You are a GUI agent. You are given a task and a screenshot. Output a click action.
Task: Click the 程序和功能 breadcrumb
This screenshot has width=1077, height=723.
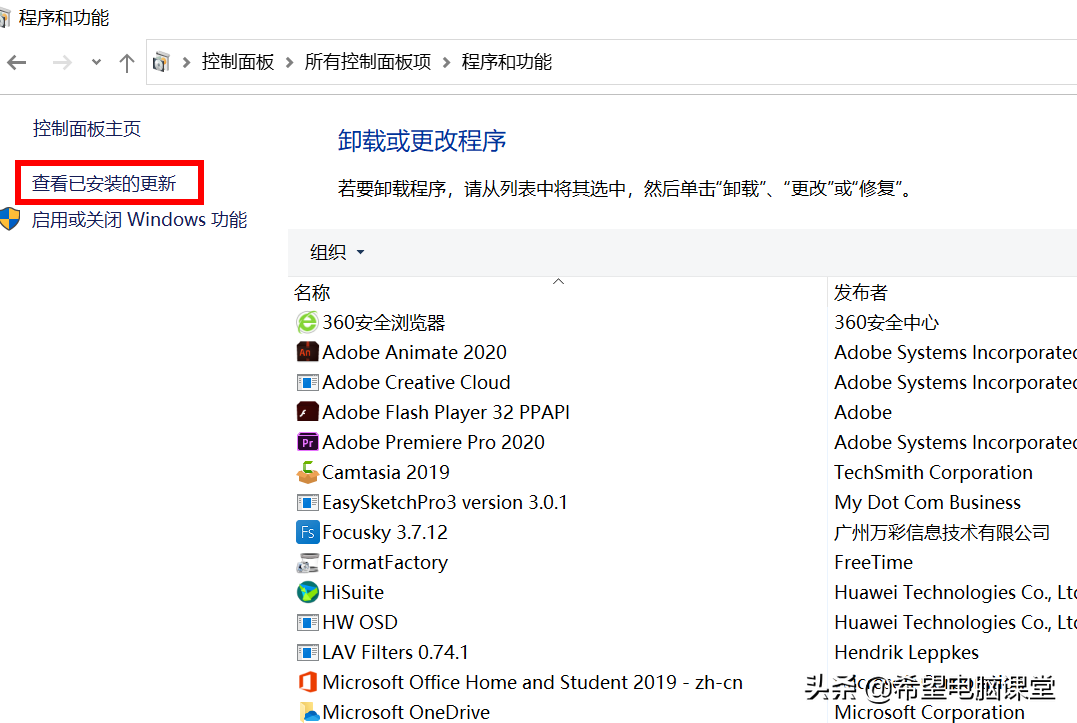pos(507,62)
